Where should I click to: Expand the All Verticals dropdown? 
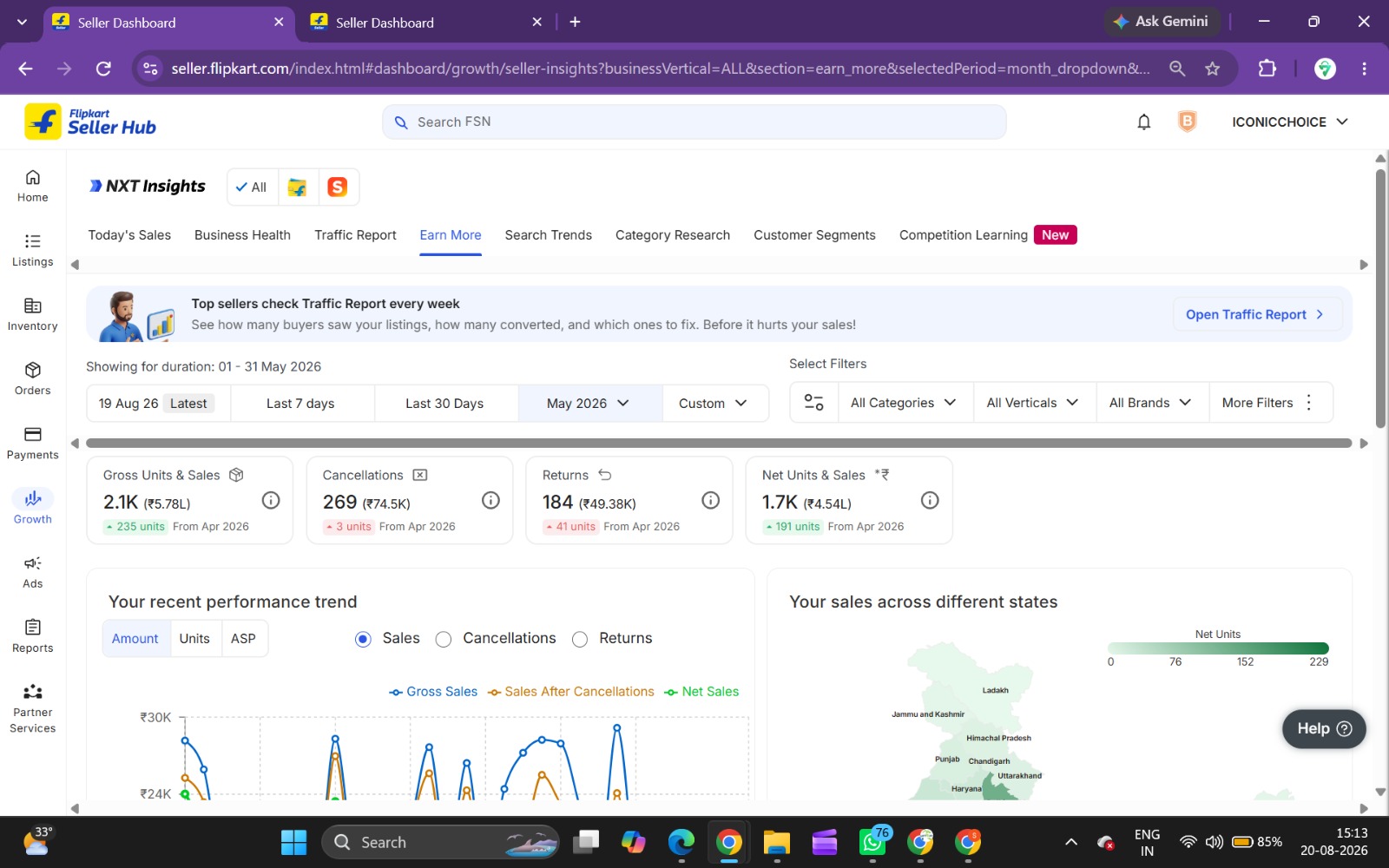pyautogui.click(x=1033, y=403)
